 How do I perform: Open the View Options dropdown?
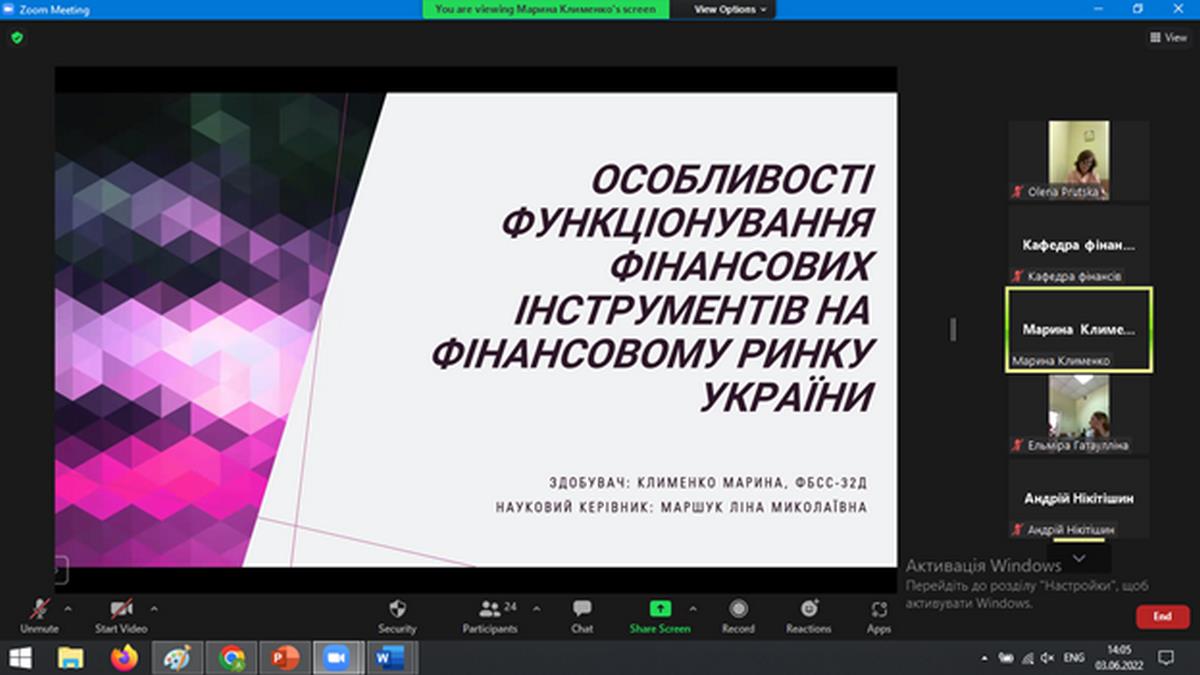731,9
